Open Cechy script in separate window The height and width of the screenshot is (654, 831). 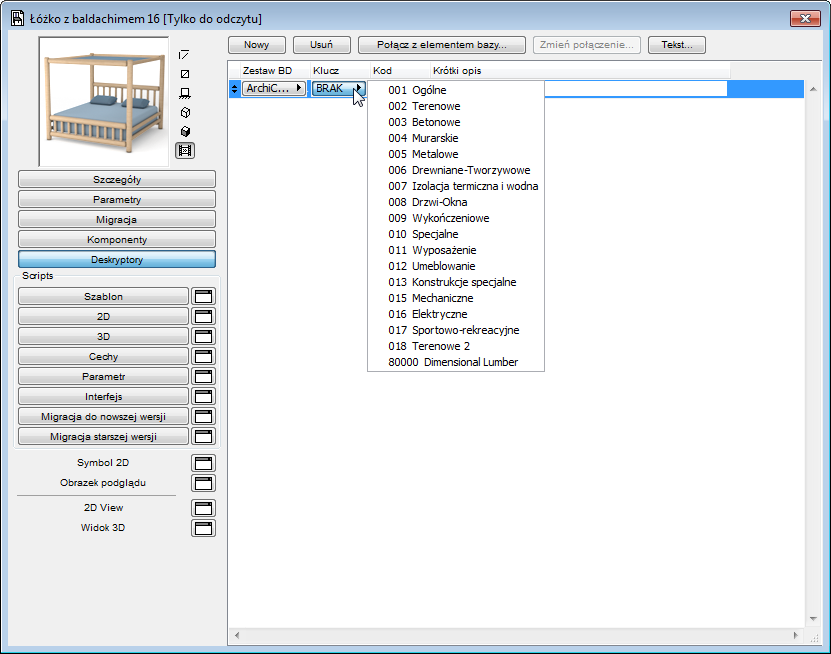pyautogui.click(x=204, y=356)
